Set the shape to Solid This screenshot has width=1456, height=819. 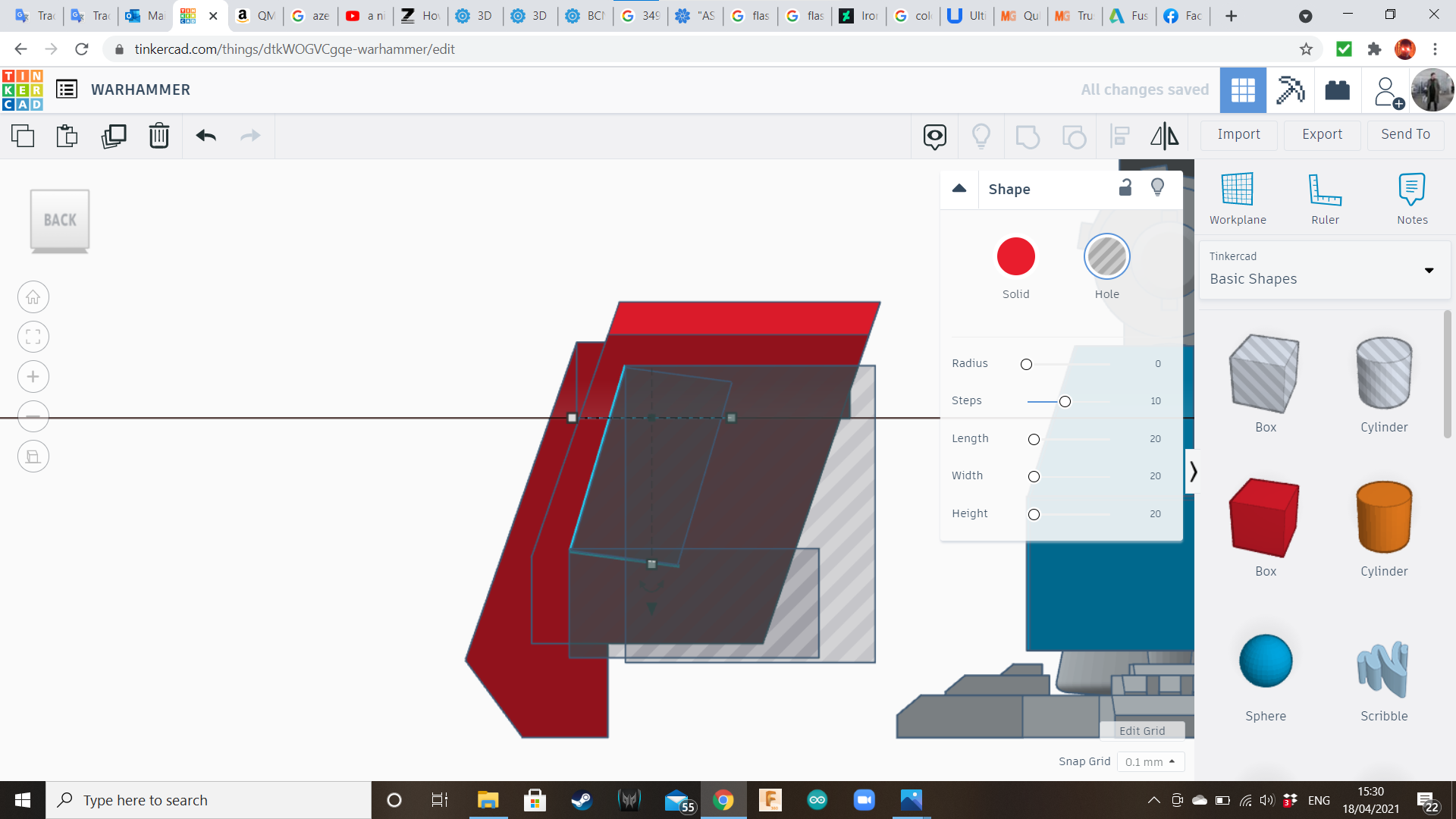1015,256
